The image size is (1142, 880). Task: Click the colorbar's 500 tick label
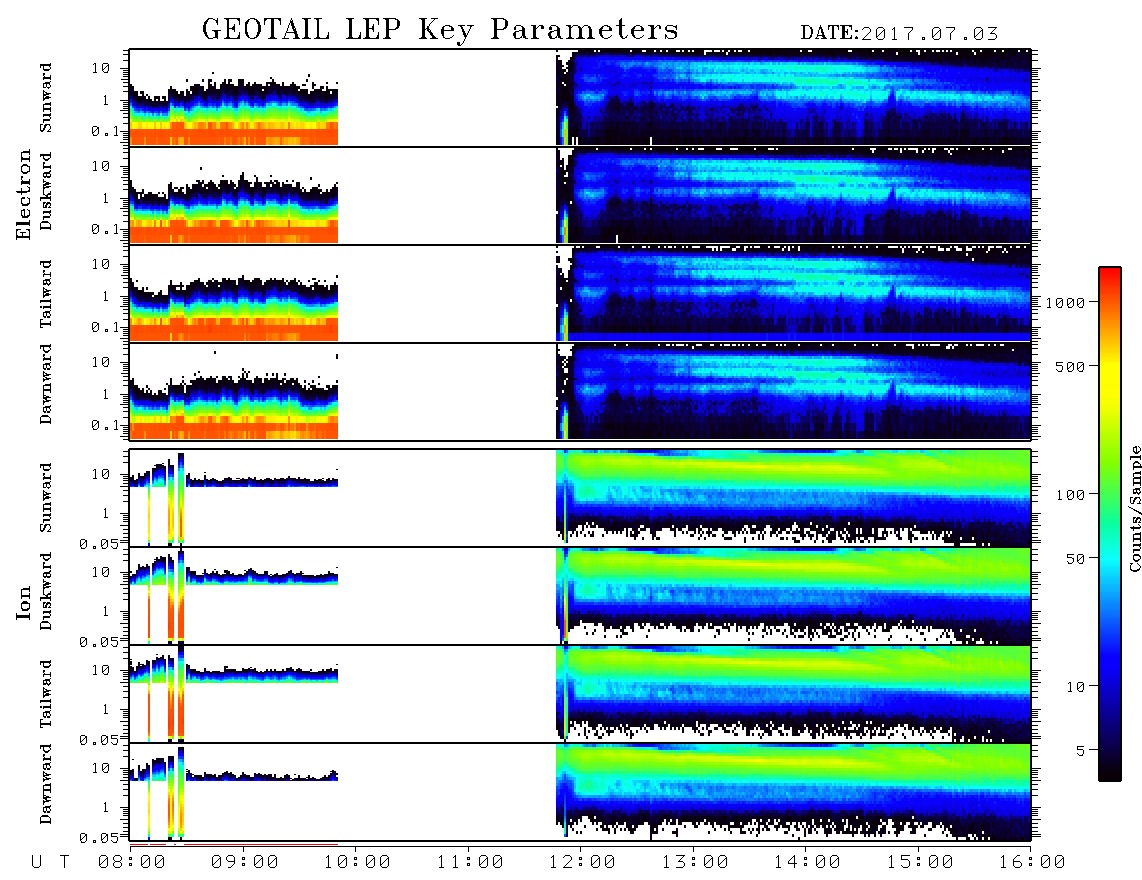tap(1070, 366)
